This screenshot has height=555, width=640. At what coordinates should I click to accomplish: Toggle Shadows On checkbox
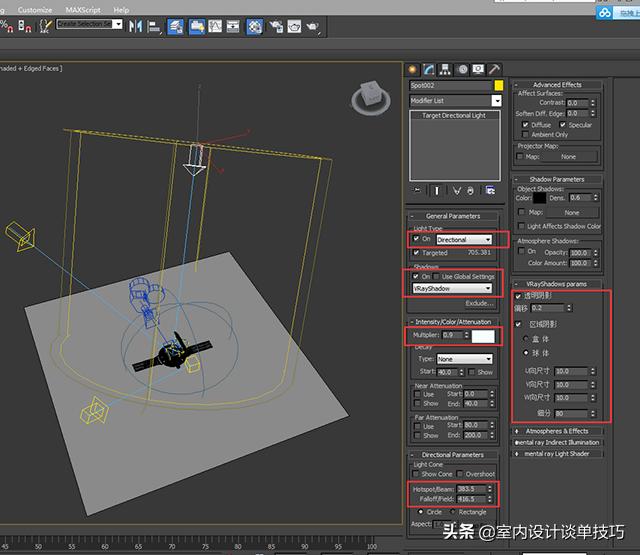coord(416,276)
